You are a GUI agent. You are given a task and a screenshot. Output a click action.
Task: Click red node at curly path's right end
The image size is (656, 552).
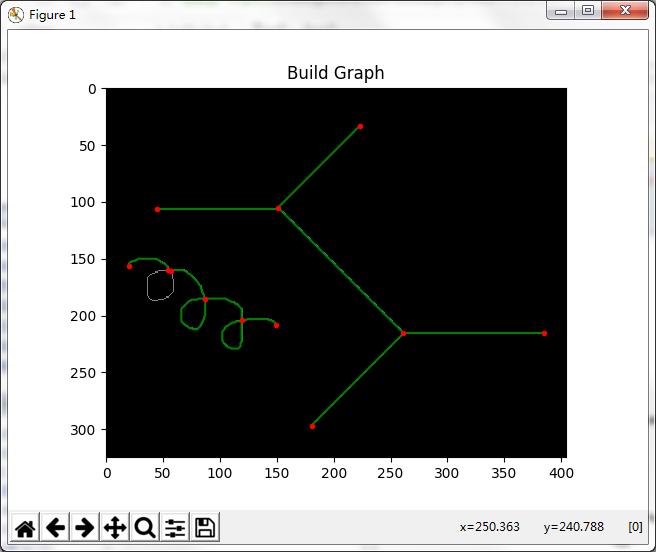277,326
